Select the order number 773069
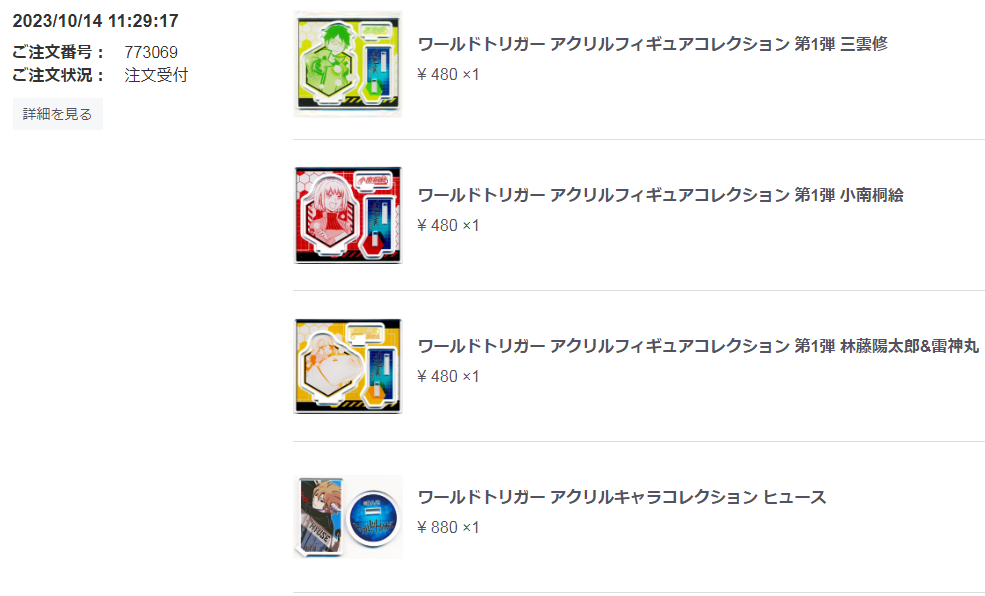This screenshot has width=985, height=596. (151, 52)
